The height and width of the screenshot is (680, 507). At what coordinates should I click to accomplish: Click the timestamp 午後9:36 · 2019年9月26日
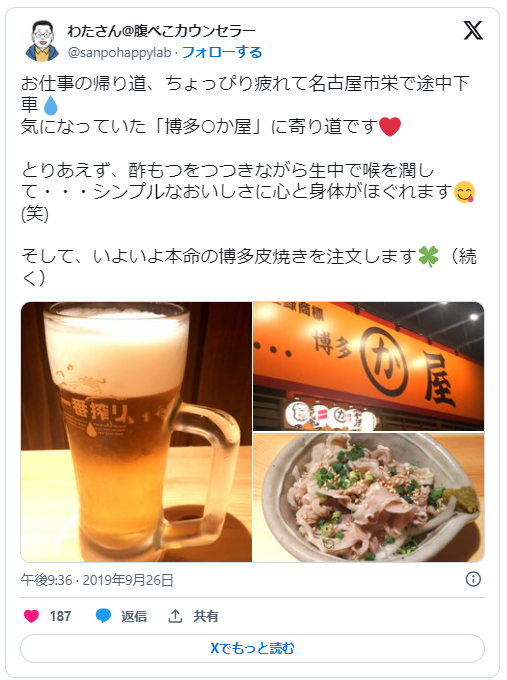coord(97,580)
